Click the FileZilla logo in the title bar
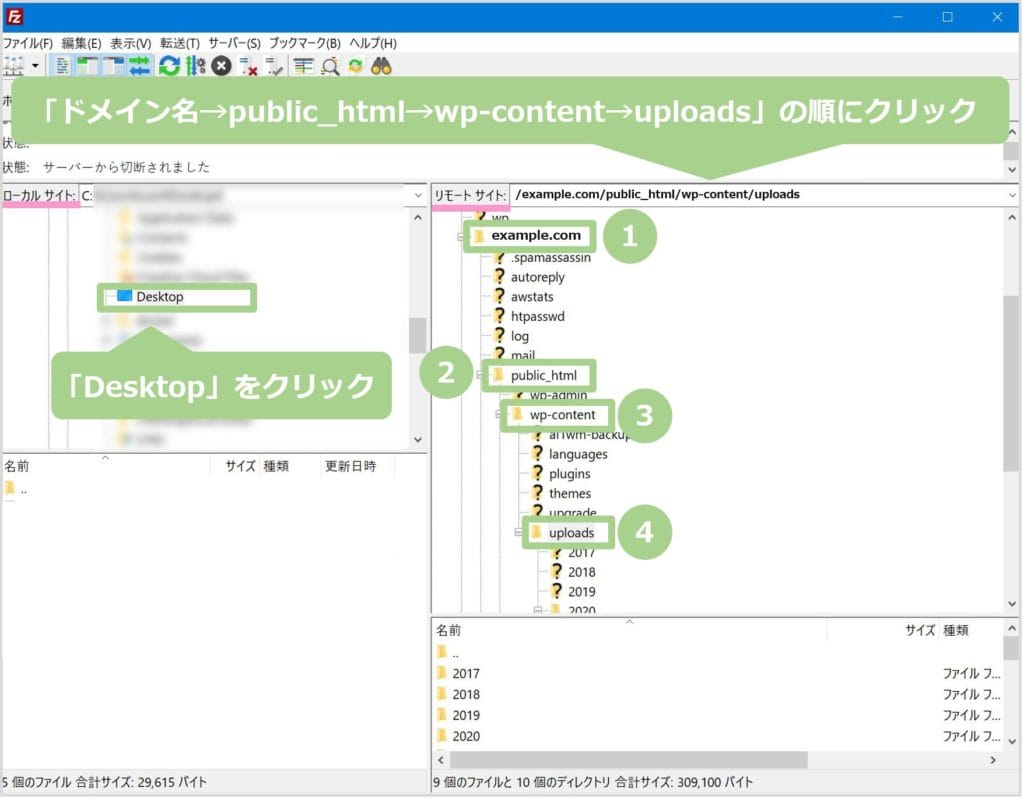The width and height of the screenshot is (1024, 799). coord(14,16)
